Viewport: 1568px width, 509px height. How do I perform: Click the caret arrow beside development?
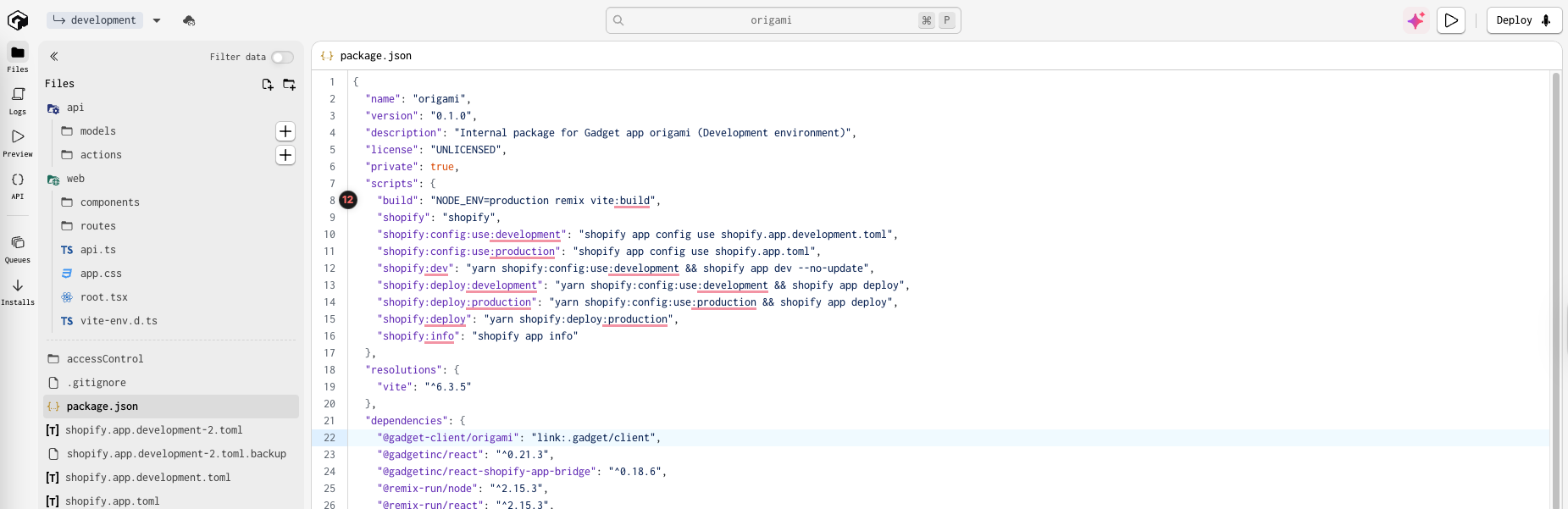click(157, 20)
